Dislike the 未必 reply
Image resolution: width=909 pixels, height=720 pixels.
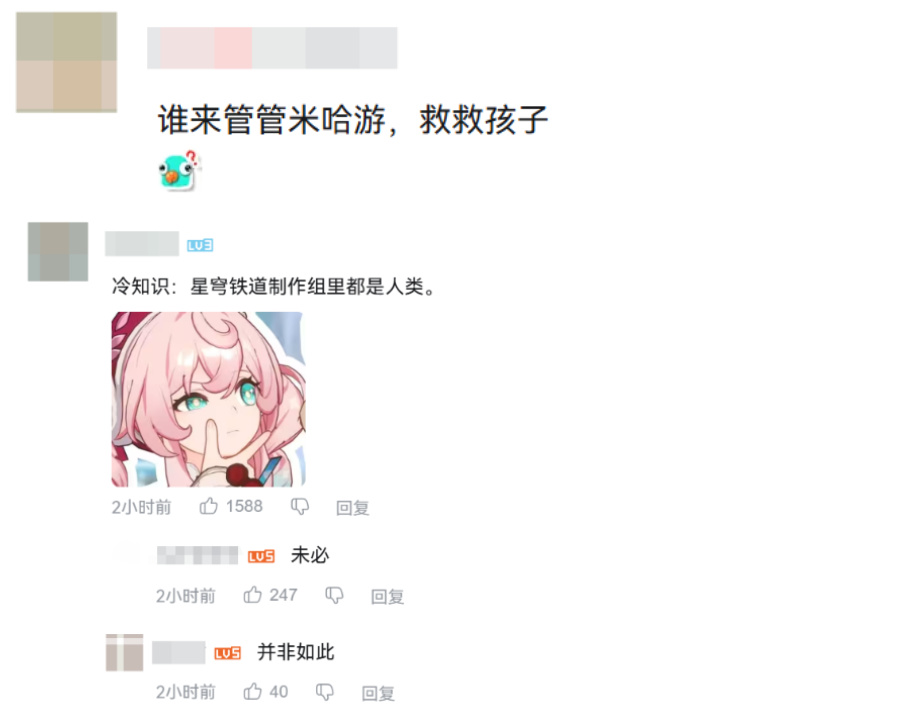click(334, 595)
